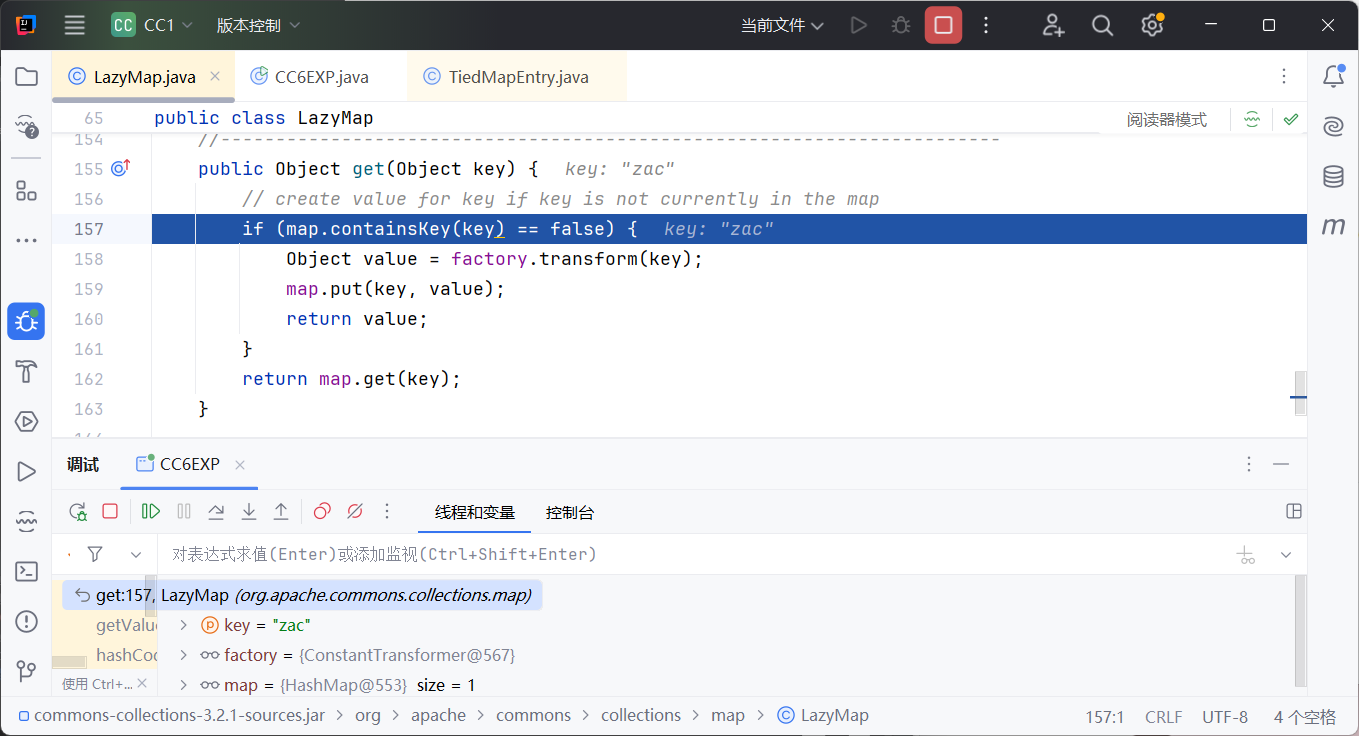1359x736 pixels.
Task: Click the red Stop button in title bar
Action: [x=943, y=26]
